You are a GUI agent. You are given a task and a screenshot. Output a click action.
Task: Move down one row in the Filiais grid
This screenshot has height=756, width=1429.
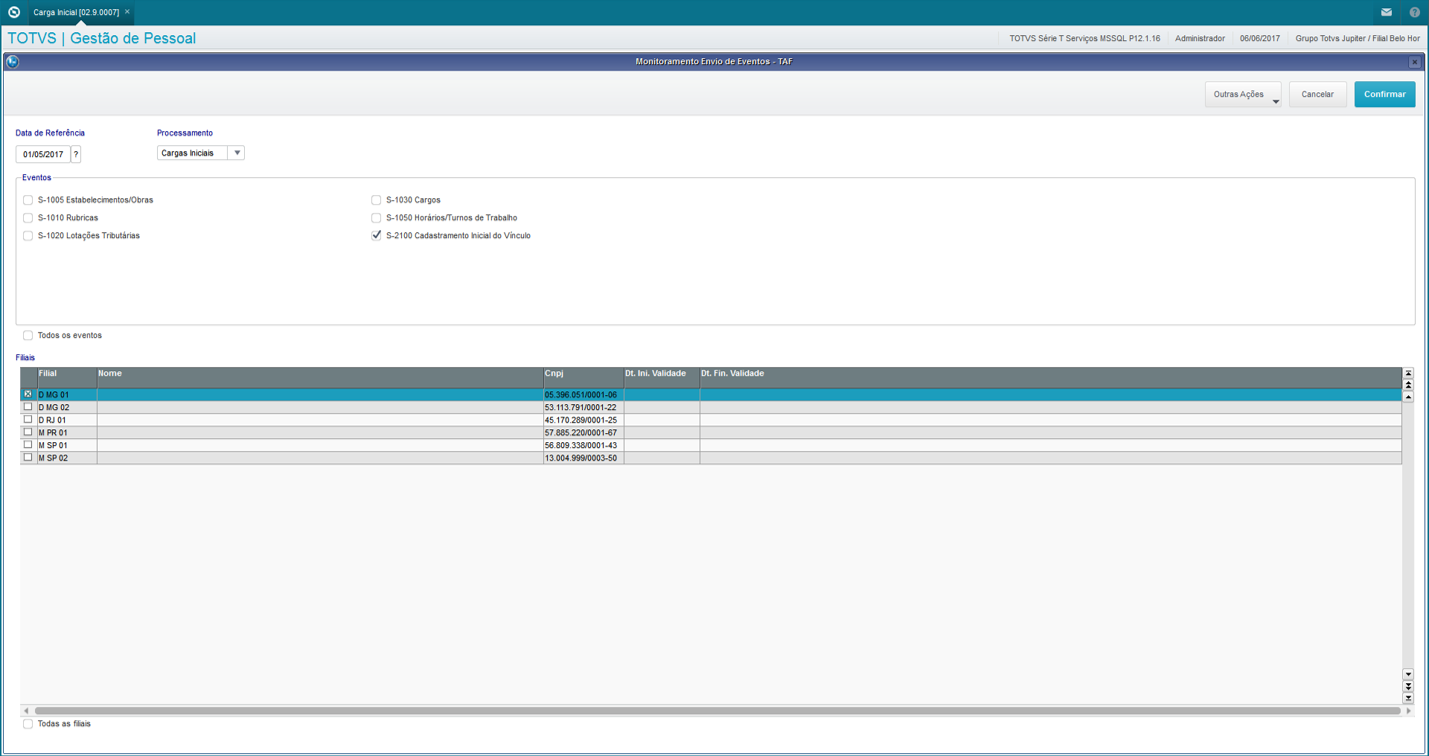coord(1408,674)
